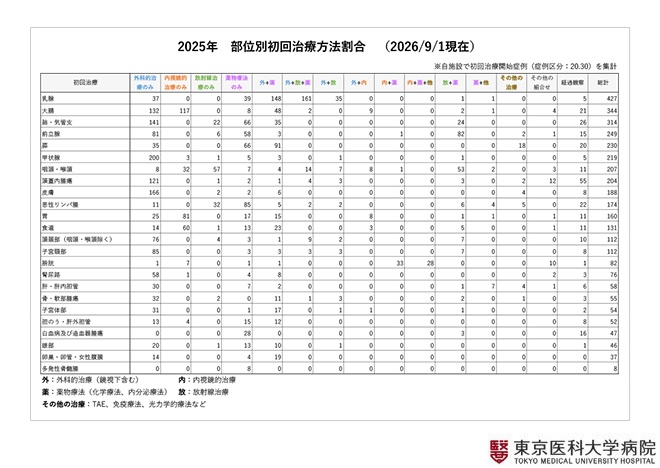Click the 白血病及び造血器腫瘍 row label
Screen dimensions: 660x468
tap(72, 333)
